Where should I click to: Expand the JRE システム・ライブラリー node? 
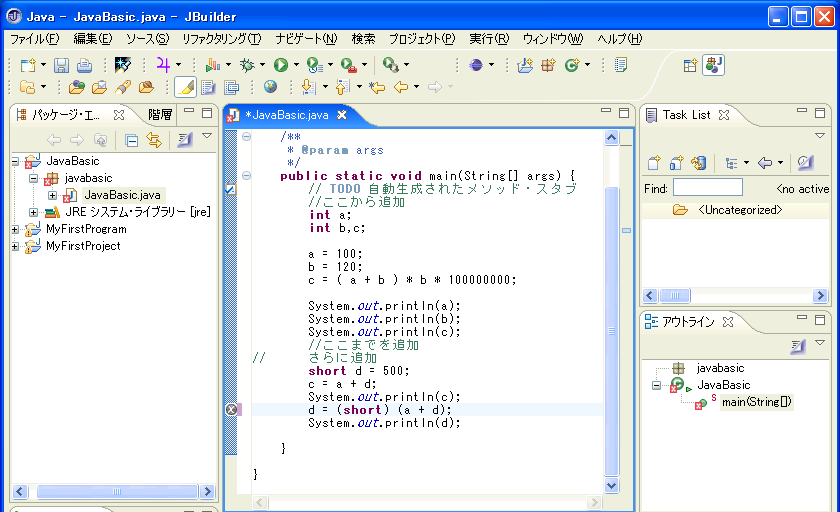click(x=34, y=212)
